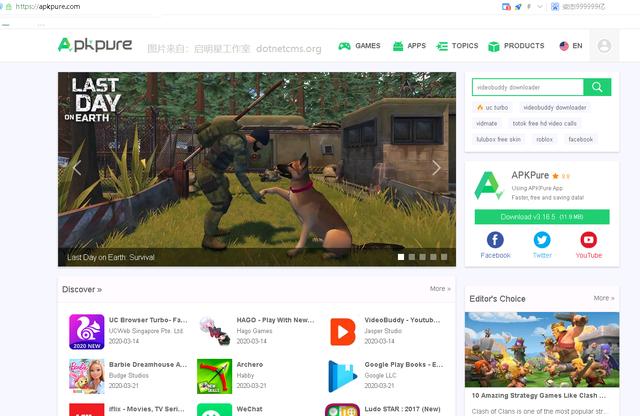Click the 'HAGO - Play With New...' title
This screenshot has height=416, width=640.
pyautogui.click(x=276, y=320)
